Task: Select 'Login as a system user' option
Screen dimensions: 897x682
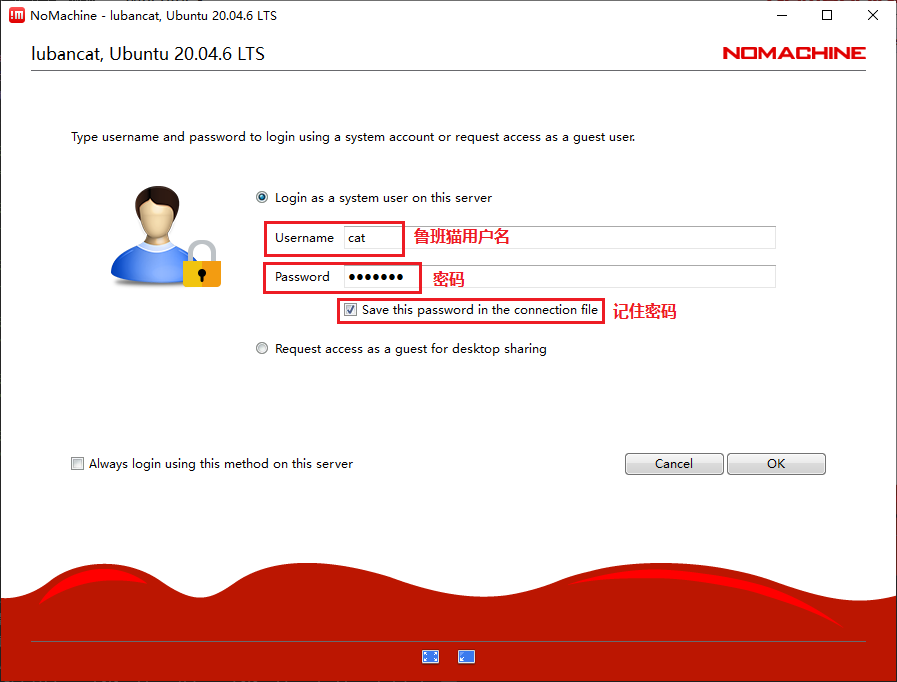Action: [263, 198]
